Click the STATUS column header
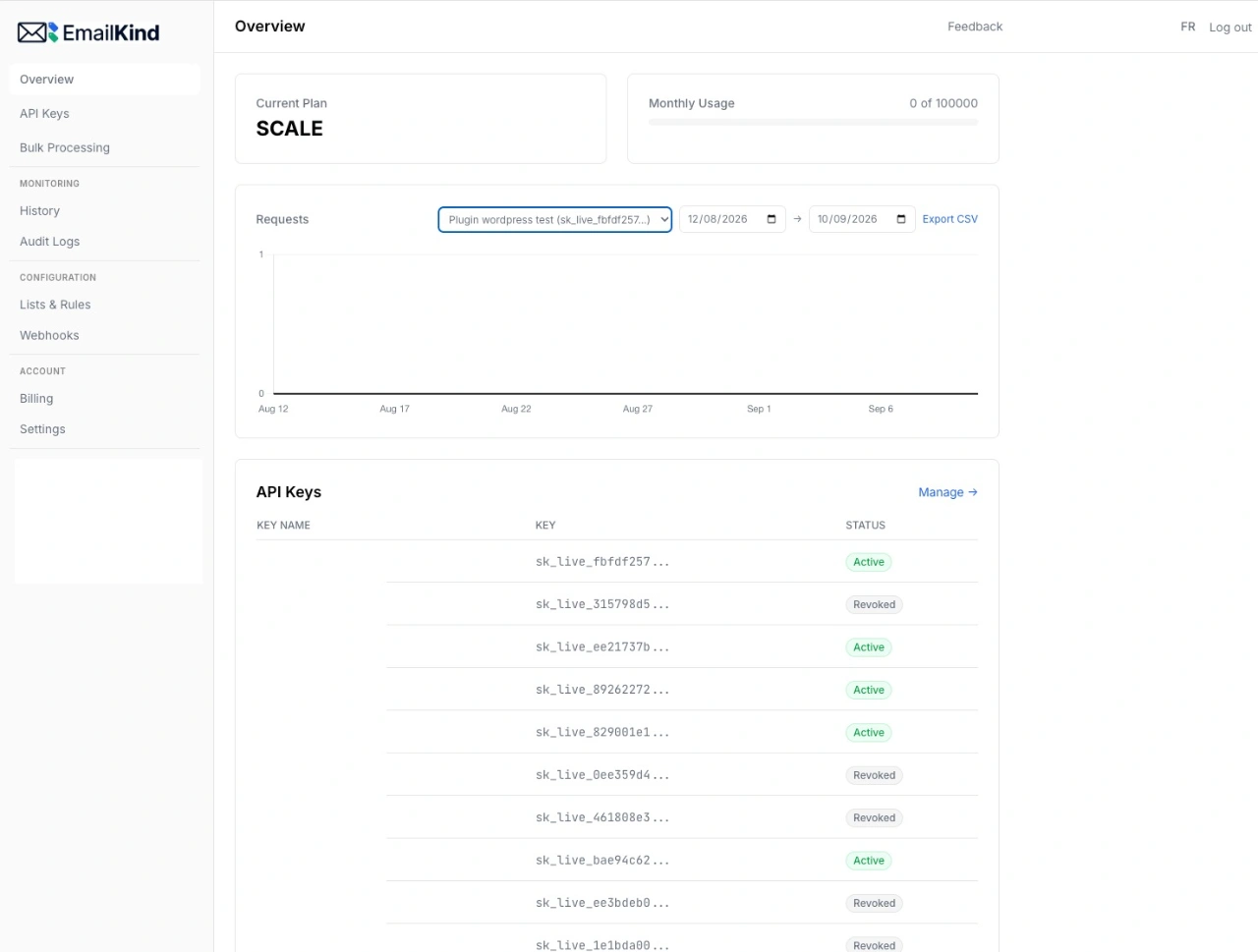The image size is (1258, 952). 865,526
